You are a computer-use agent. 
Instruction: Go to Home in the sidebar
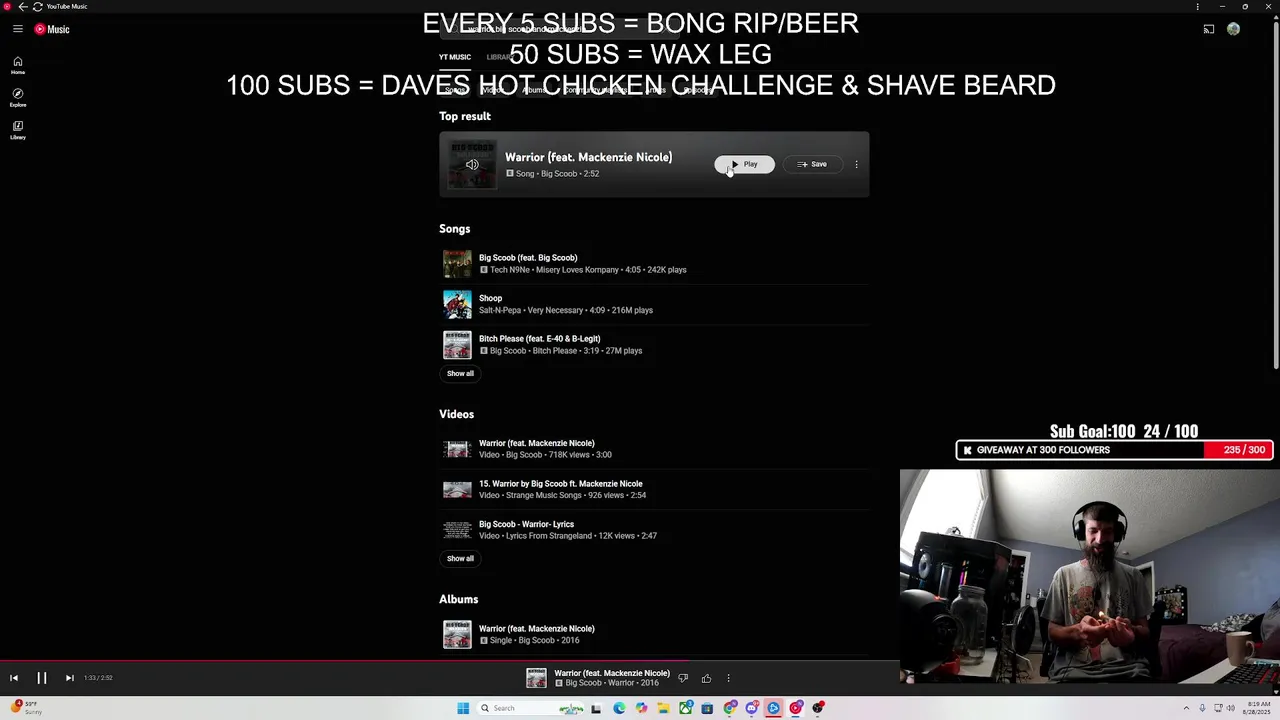[x=17, y=66]
